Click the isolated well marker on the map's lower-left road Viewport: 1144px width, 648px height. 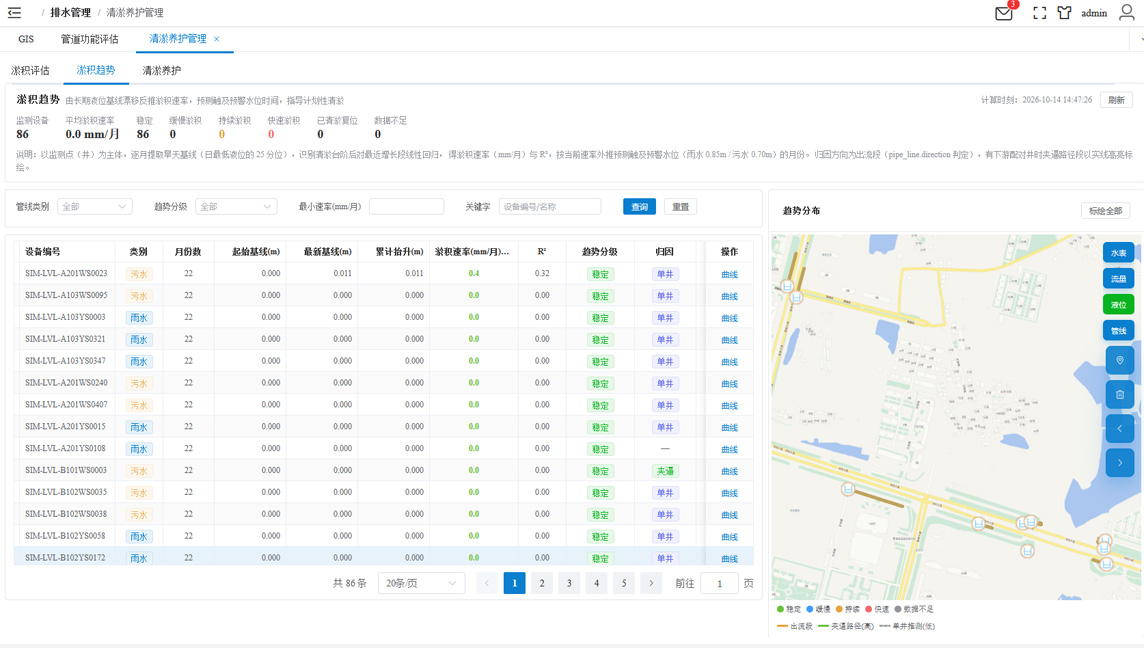tap(848, 489)
